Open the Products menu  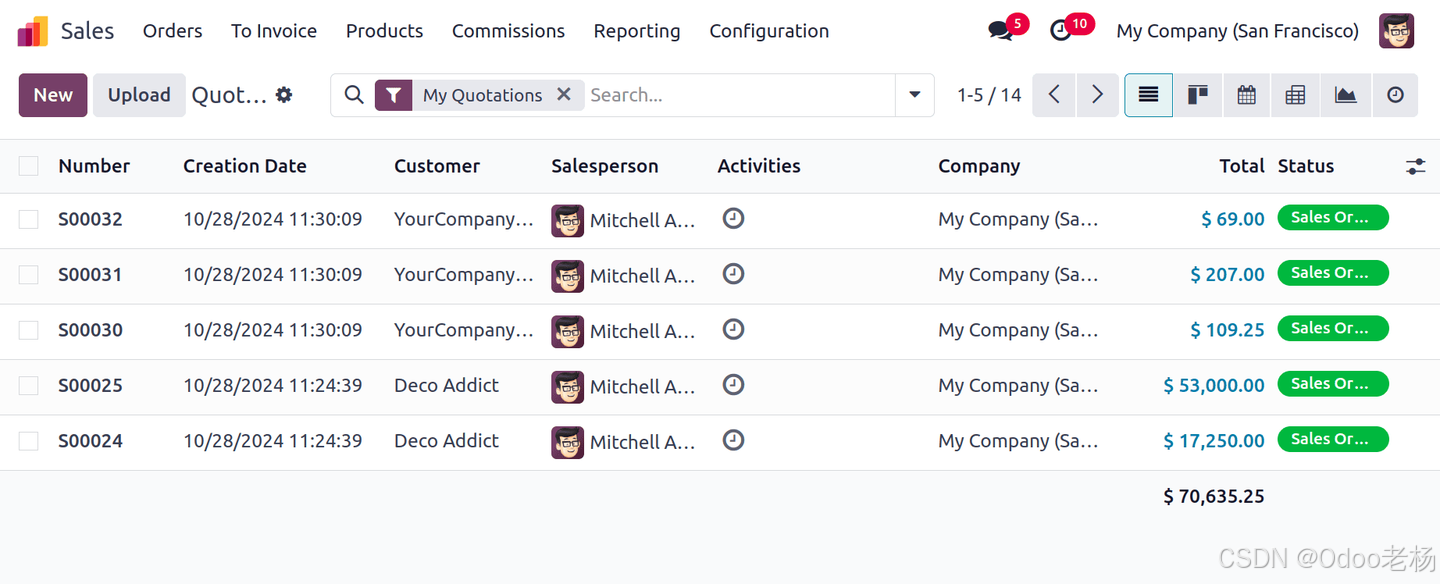click(384, 31)
